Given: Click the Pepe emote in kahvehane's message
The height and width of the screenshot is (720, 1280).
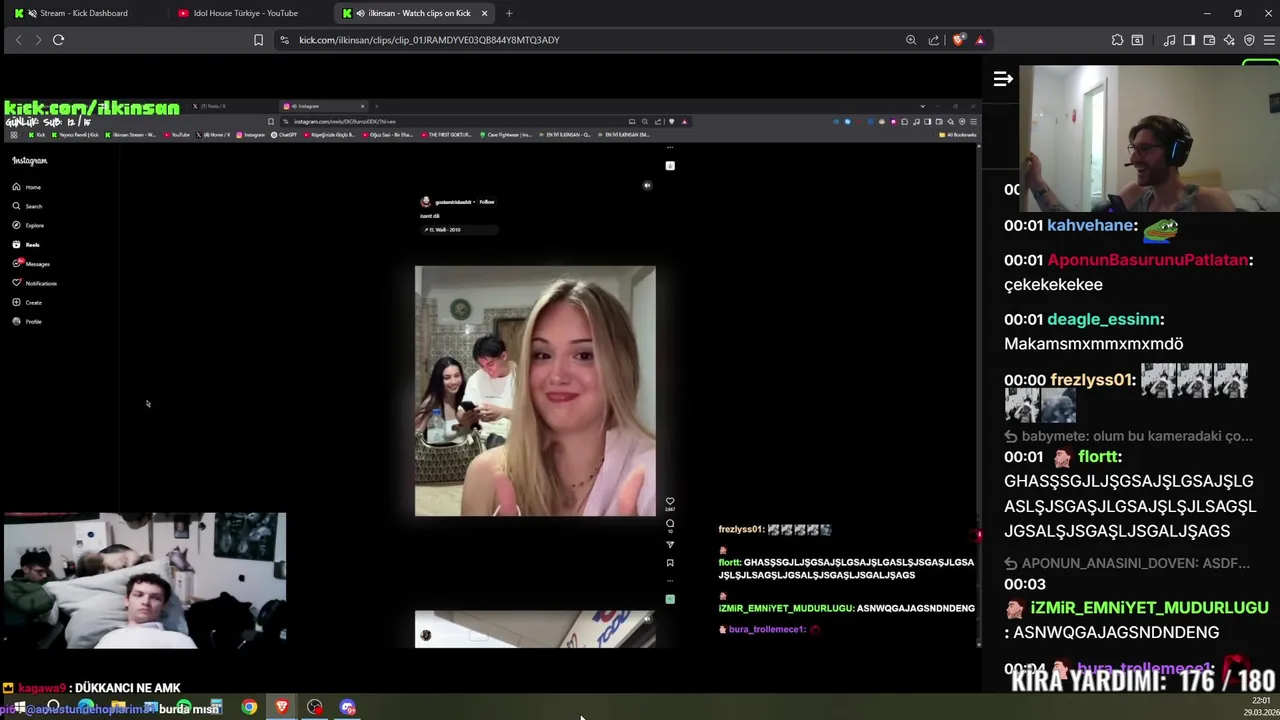Looking at the screenshot, I should pos(1161,228).
